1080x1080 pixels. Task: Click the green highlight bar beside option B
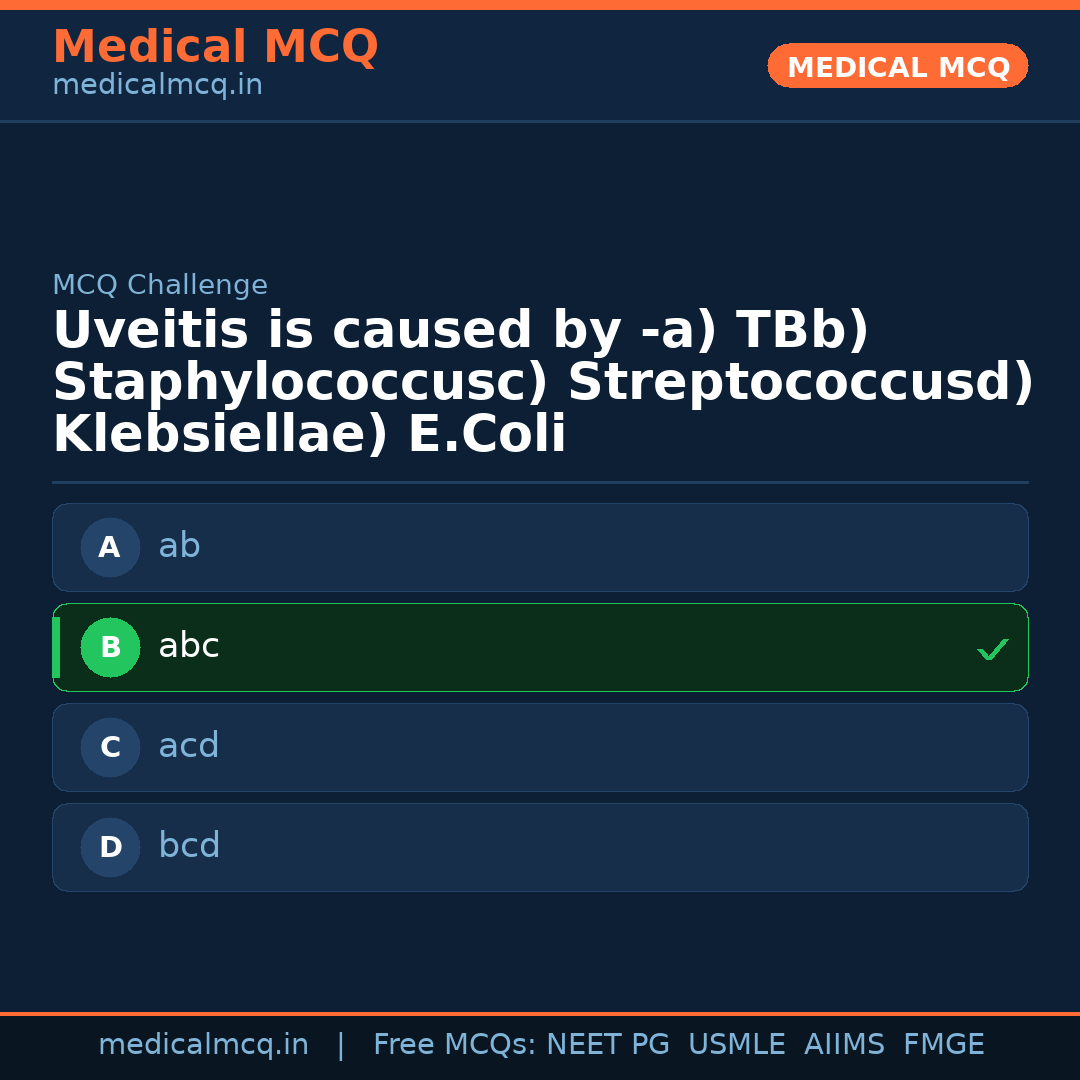[56, 647]
